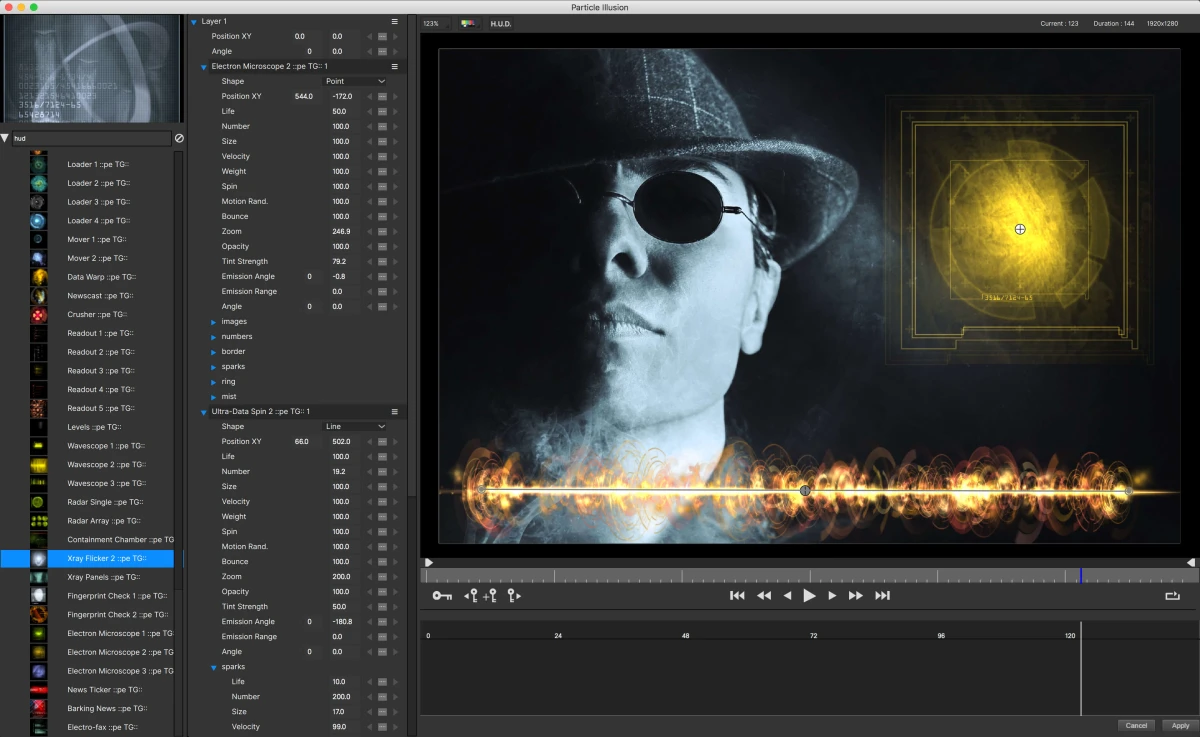Click the keyframe button for sparks Velocity

[382, 726]
